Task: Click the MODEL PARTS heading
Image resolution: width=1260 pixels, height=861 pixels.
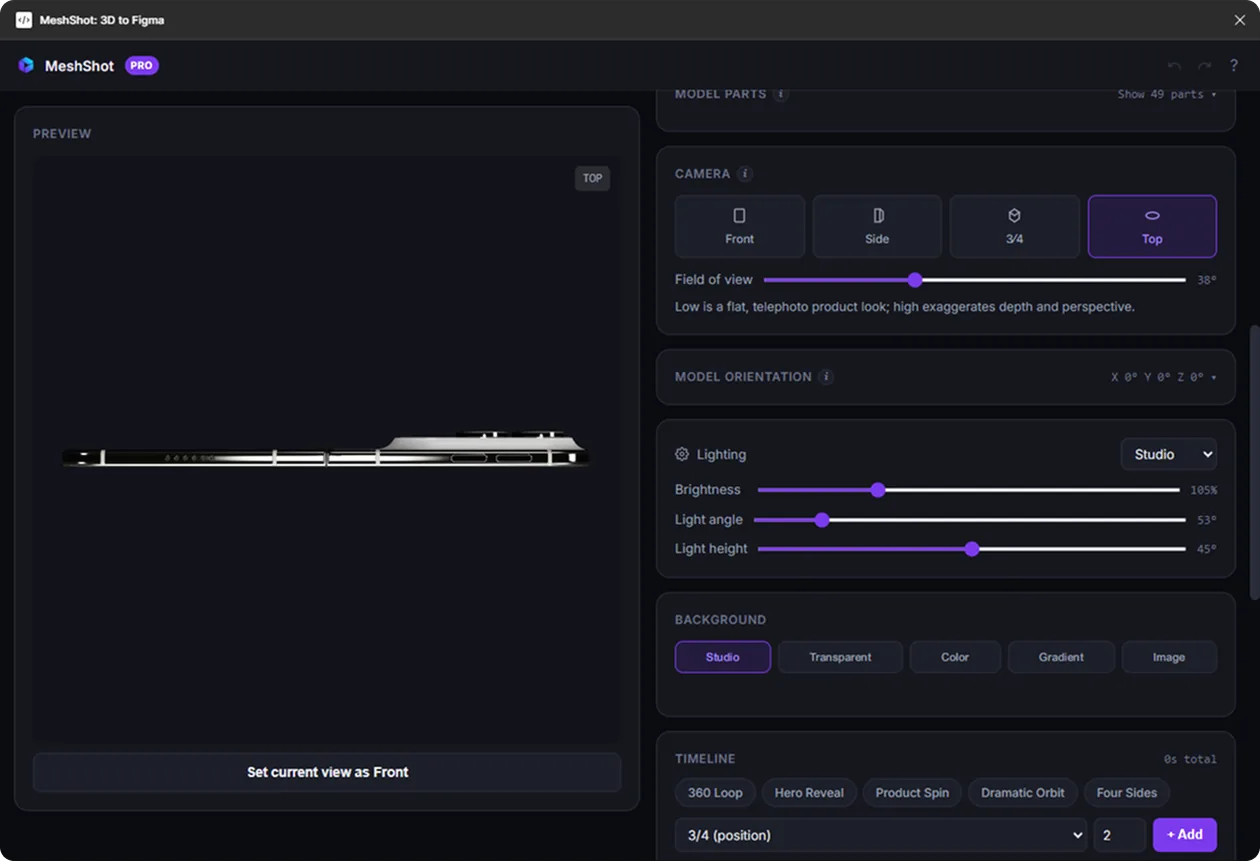Action: [x=721, y=94]
